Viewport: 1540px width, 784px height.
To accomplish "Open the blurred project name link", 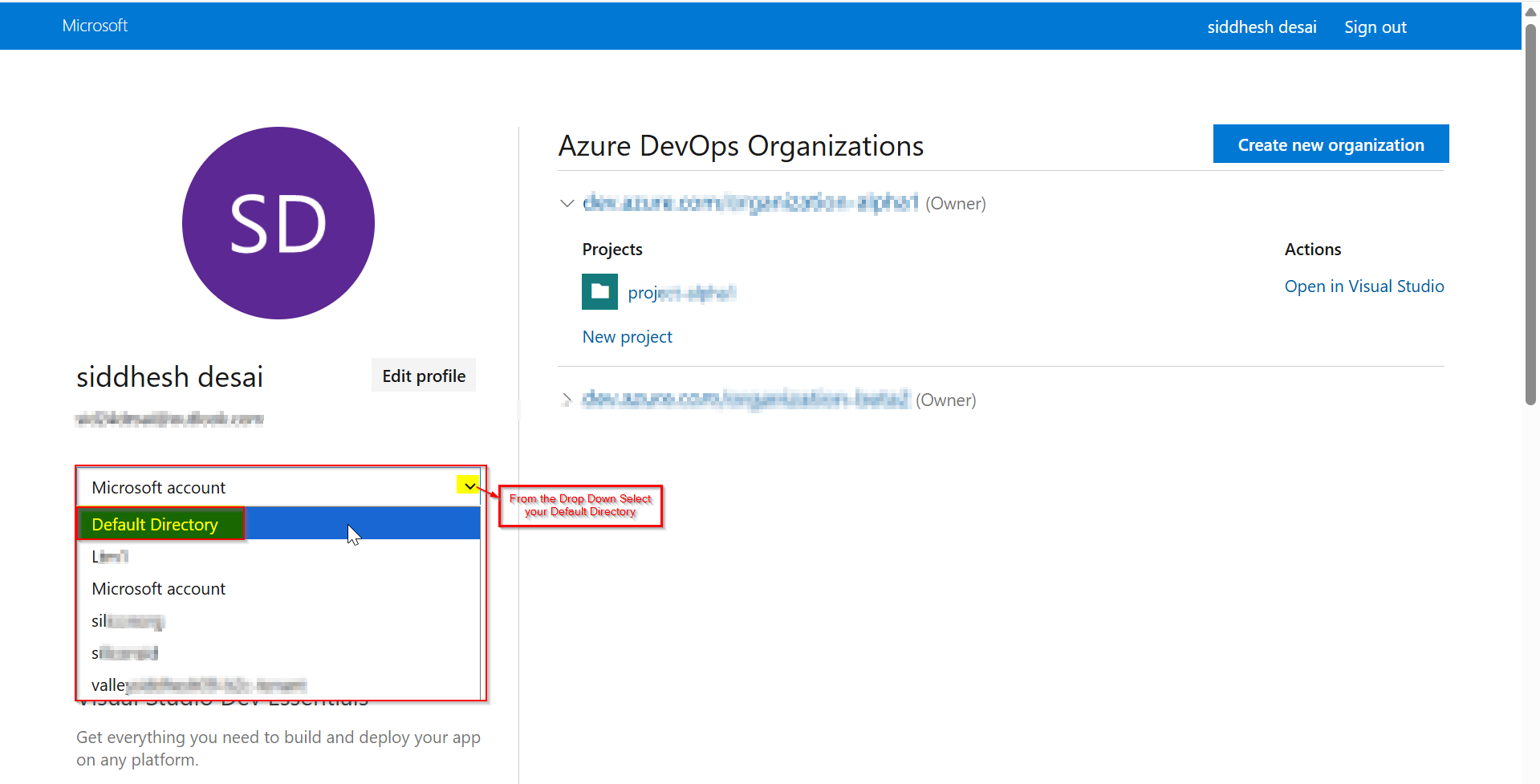I will point(681,293).
